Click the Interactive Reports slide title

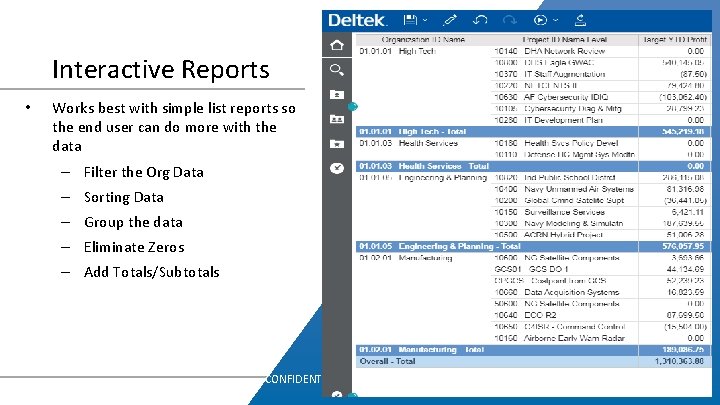click(161, 70)
